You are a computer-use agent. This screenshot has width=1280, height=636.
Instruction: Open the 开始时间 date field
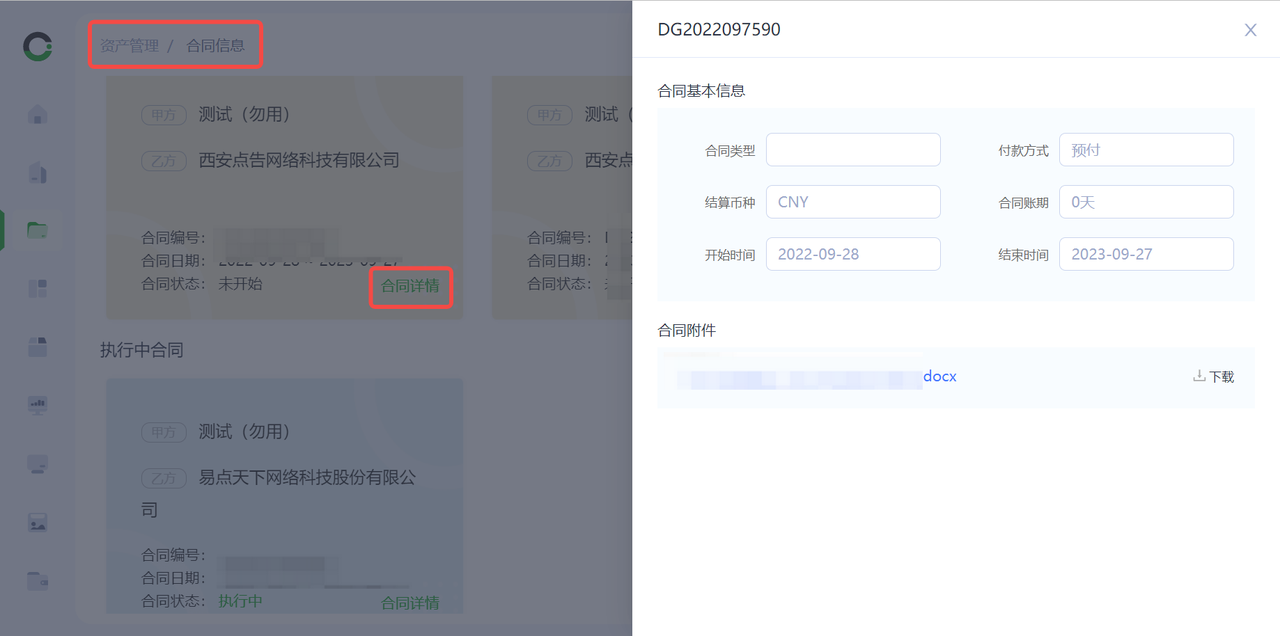click(853, 254)
